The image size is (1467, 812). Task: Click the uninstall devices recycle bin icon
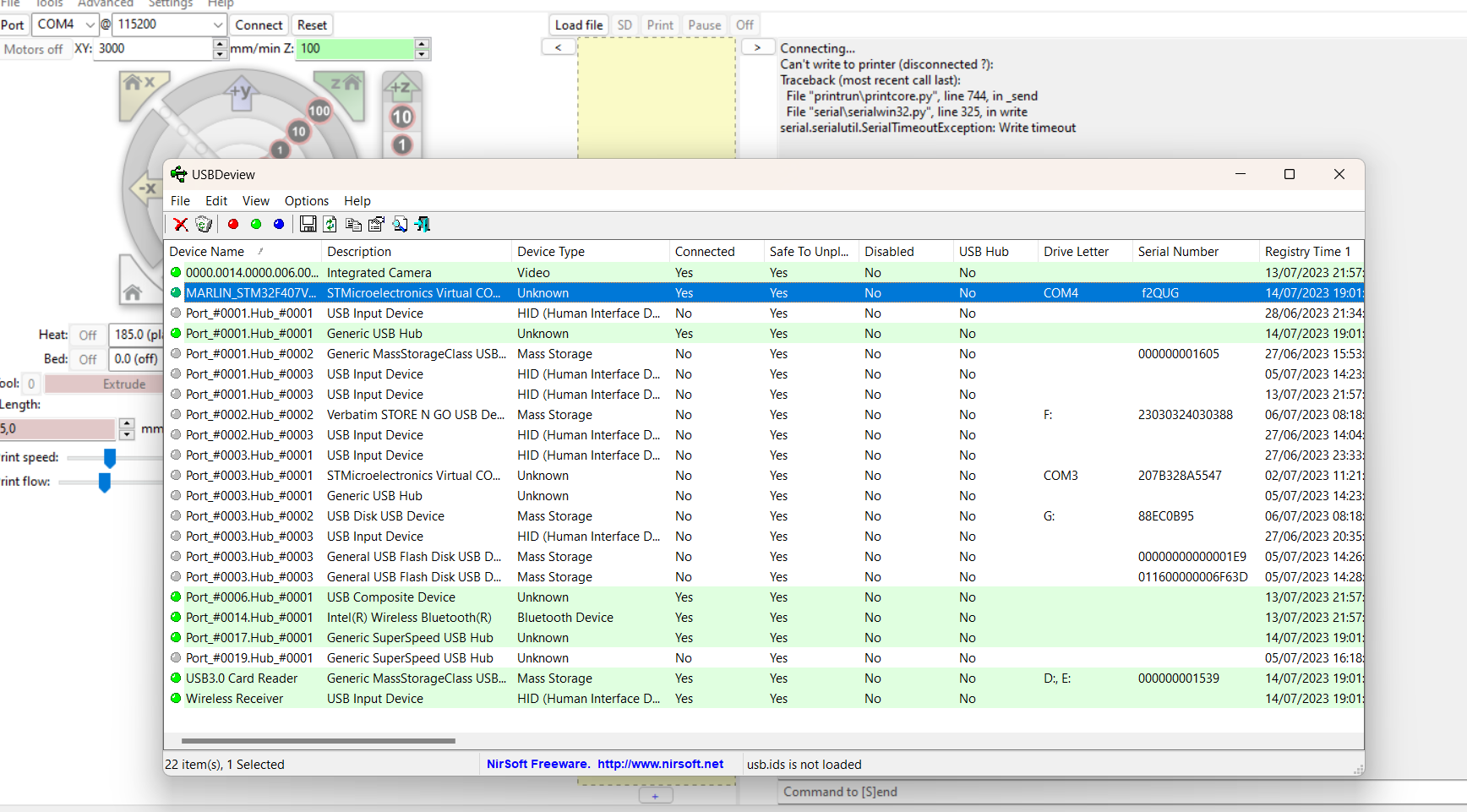204,224
